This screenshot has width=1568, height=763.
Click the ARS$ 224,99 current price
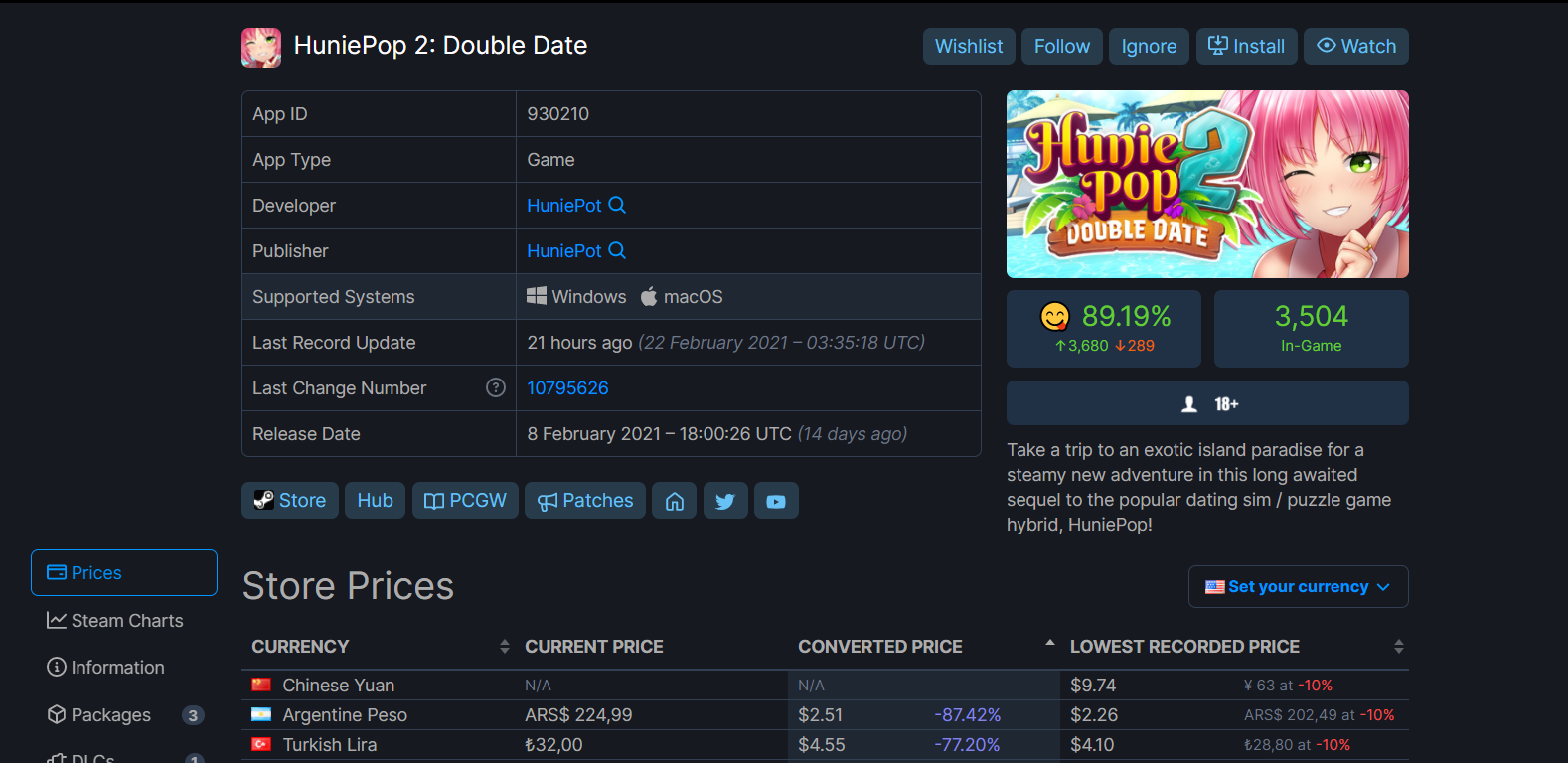click(x=578, y=715)
